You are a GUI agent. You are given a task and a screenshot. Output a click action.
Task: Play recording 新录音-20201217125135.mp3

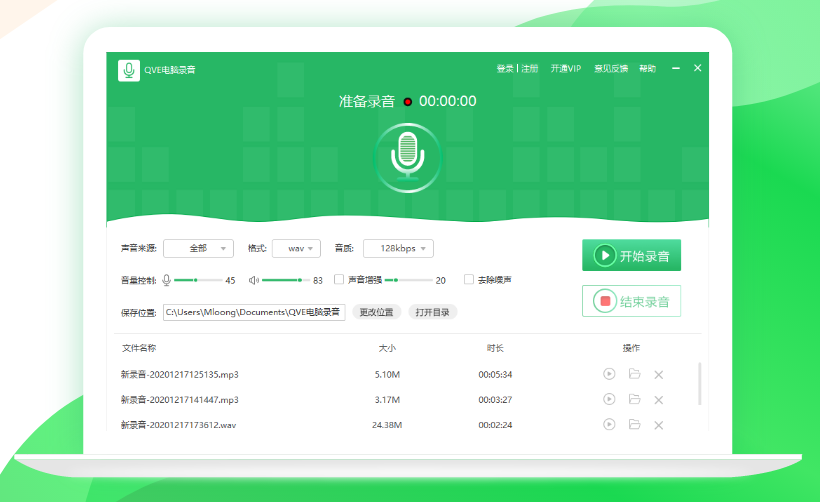click(609, 374)
